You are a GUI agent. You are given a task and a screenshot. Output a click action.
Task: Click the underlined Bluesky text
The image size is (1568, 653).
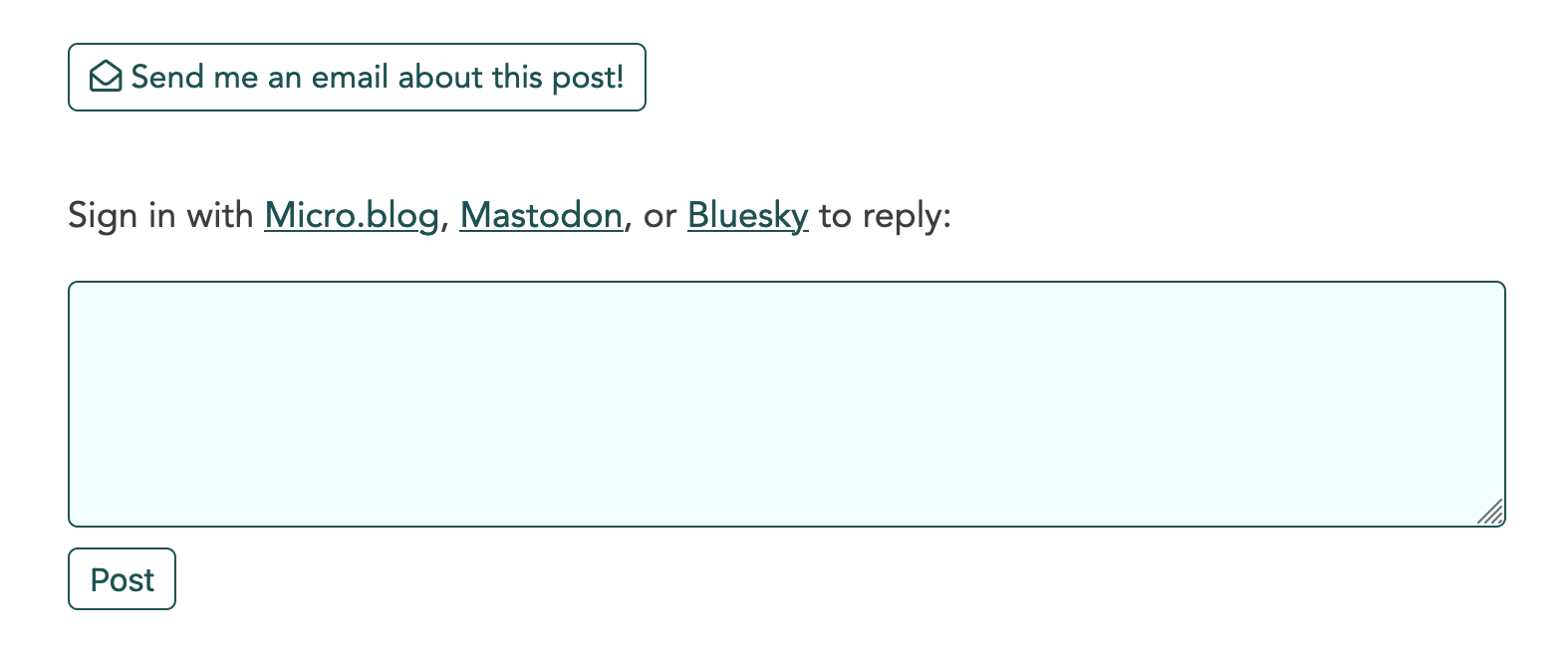pos(747,215)
